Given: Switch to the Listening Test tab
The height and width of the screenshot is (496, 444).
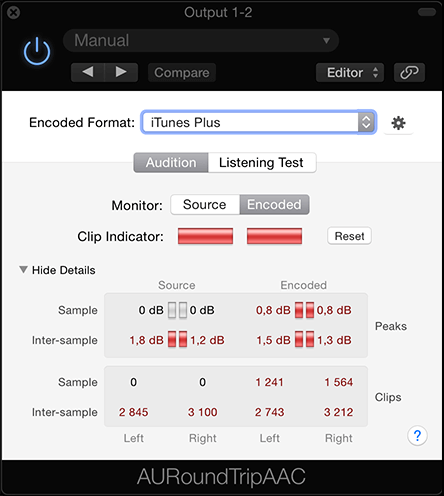Looking at the screenshot, I should [262, 163].
